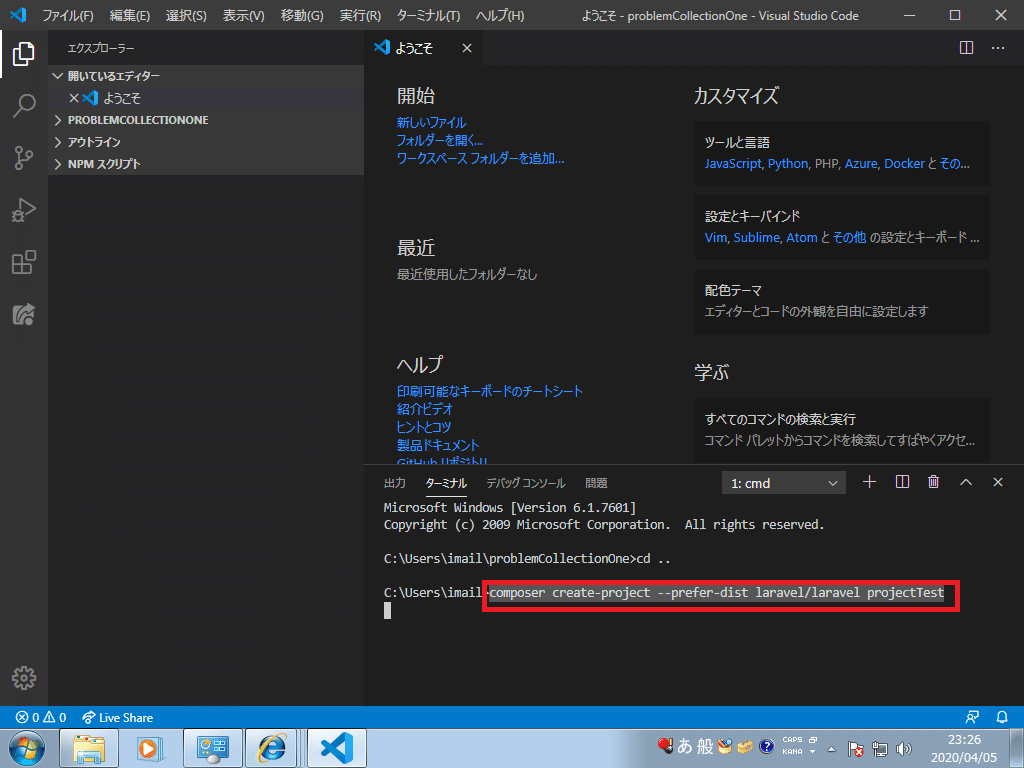Open the ヒントとコツ link

click(x=424, y=426)
